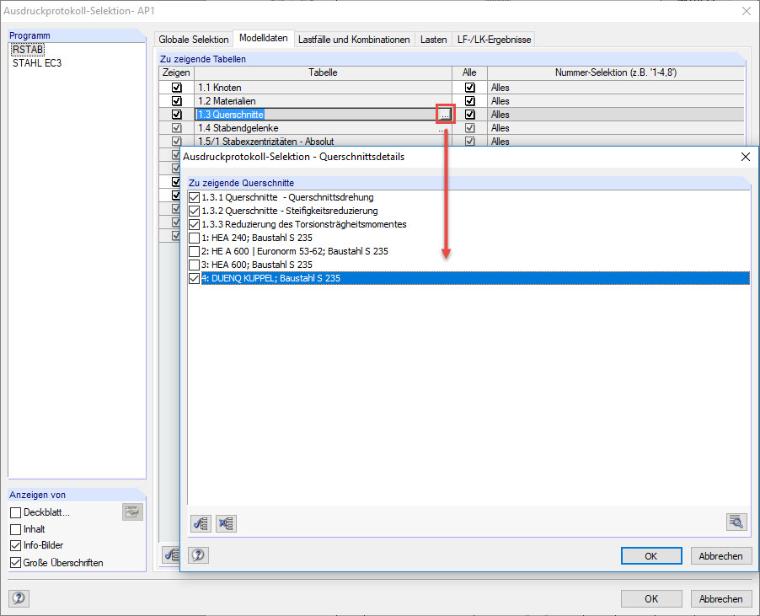Viewport: 760px width, 616px height.
Task: Select the 1.1 Knoten table cell
Action: 323,87
